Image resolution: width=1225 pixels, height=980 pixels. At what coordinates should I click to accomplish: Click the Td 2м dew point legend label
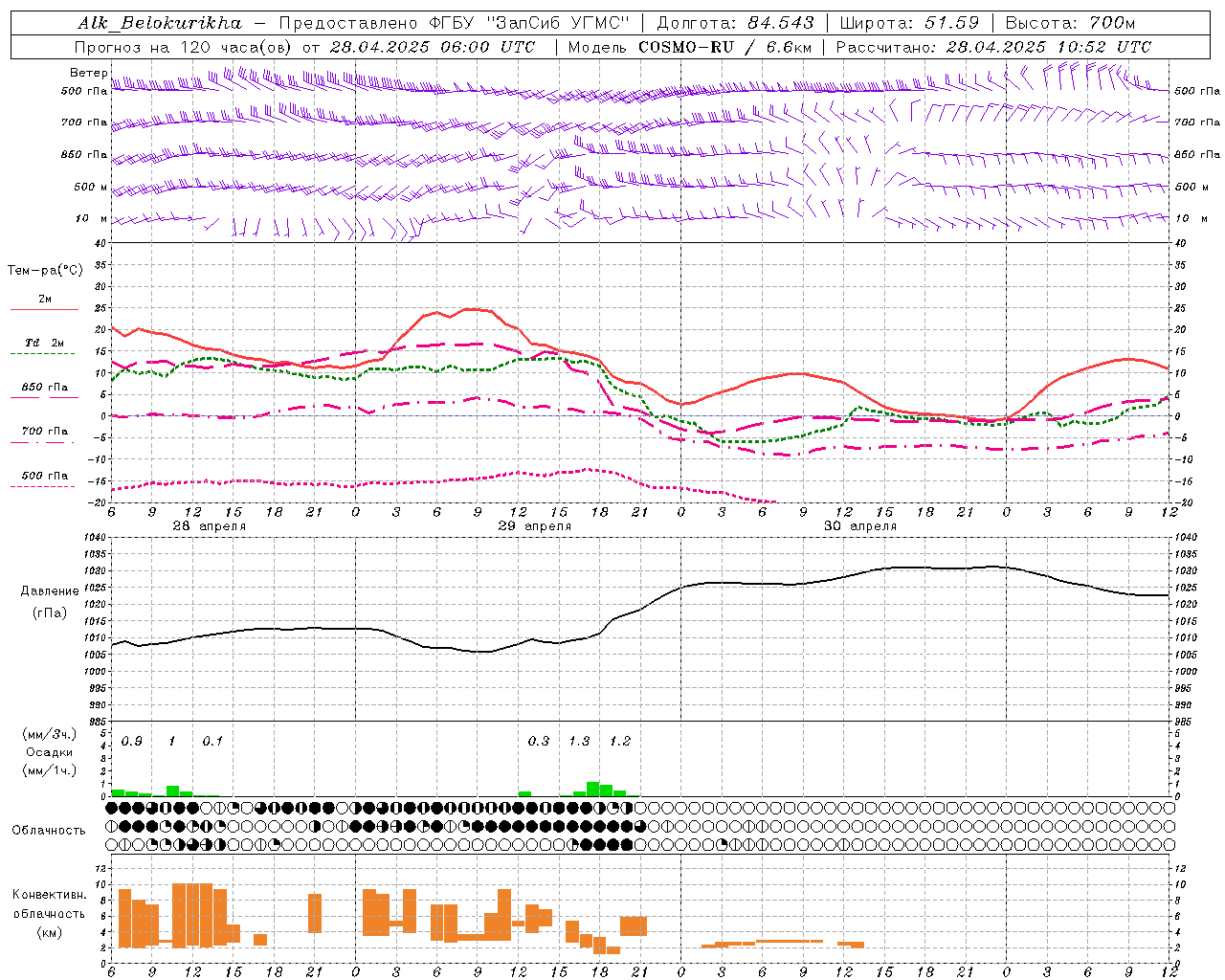click(x=45, y=343)
